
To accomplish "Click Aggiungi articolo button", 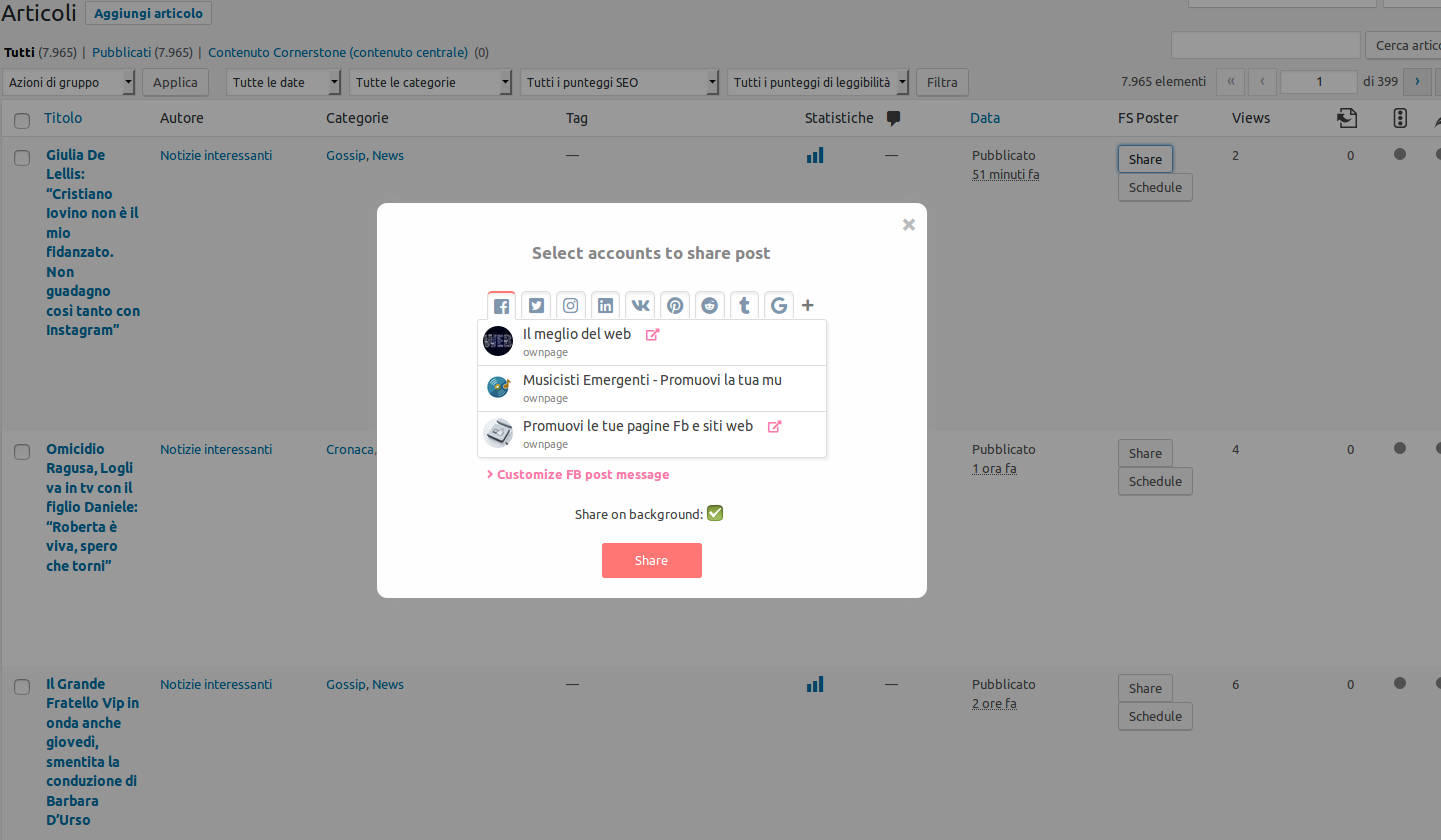I will (x=148, y=14).
